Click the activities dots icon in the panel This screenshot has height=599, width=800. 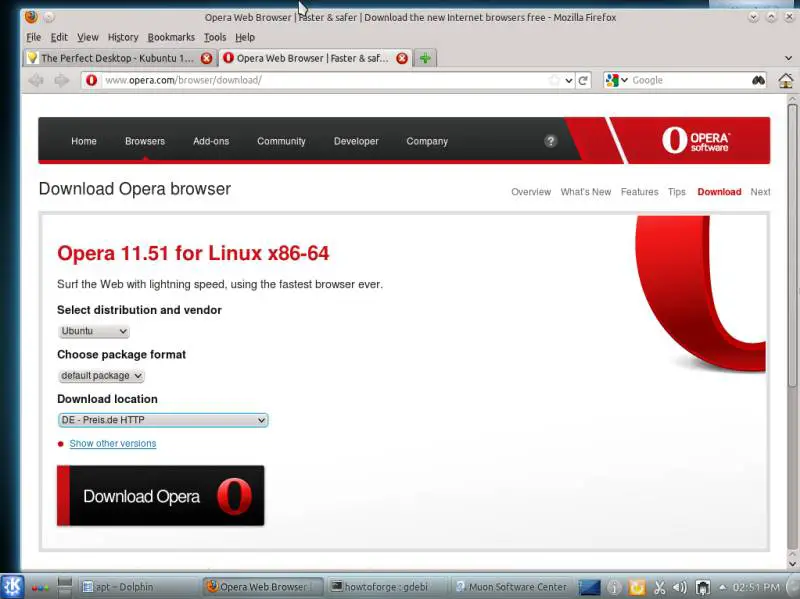coord(40,587)
